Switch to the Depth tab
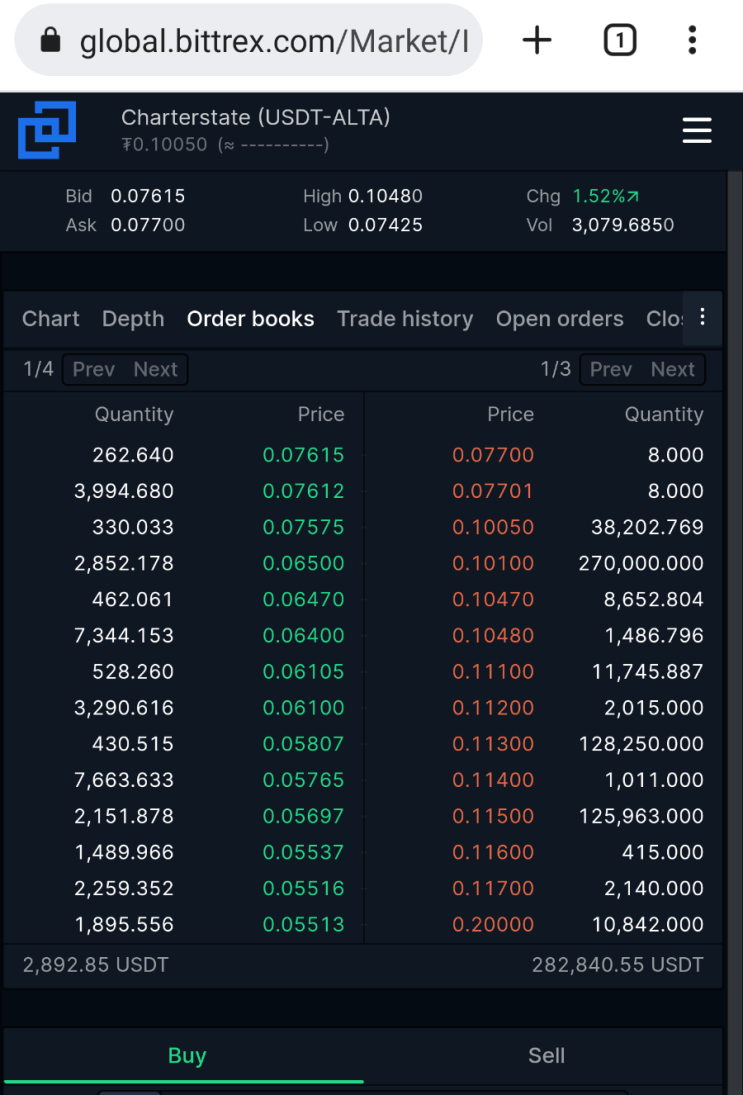Viewport: 743px width, 1095px height. point(133,319)
